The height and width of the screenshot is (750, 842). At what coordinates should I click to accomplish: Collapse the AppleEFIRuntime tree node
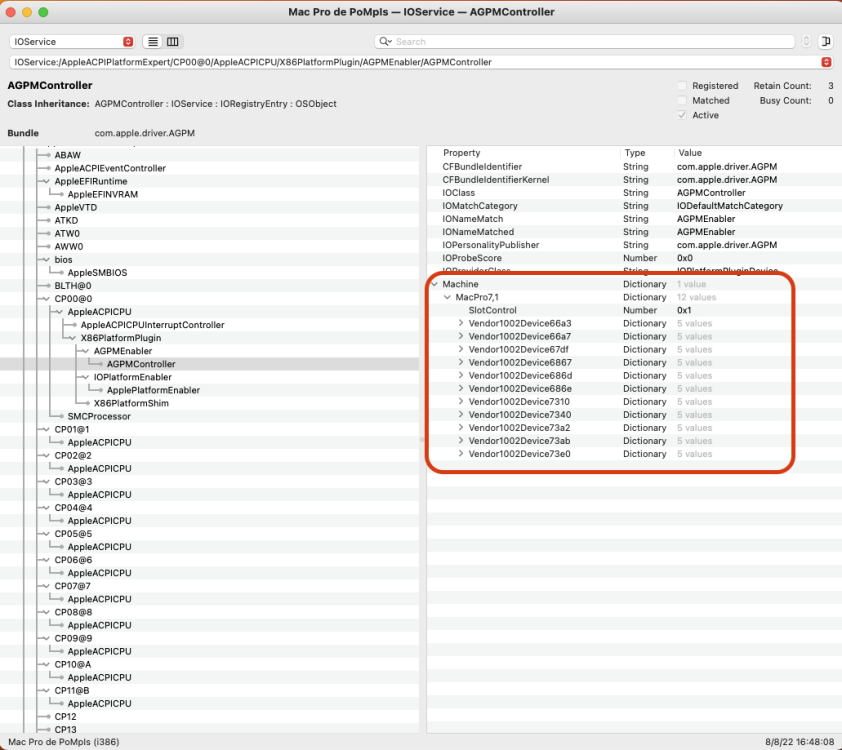pyautogui.click(x=46, y=181)
